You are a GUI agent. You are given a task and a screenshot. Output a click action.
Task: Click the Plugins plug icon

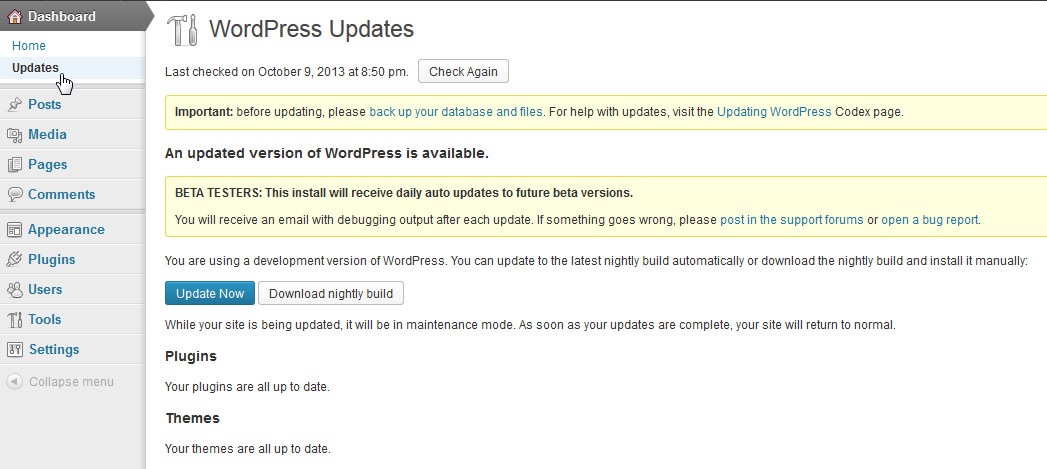15,260
